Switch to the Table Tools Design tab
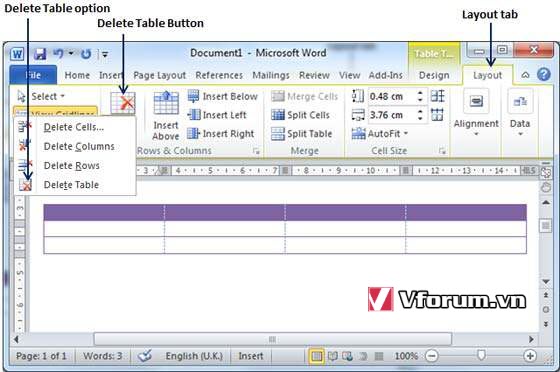Viewport: 560px width, 372px height. click(x=434, y=75)
